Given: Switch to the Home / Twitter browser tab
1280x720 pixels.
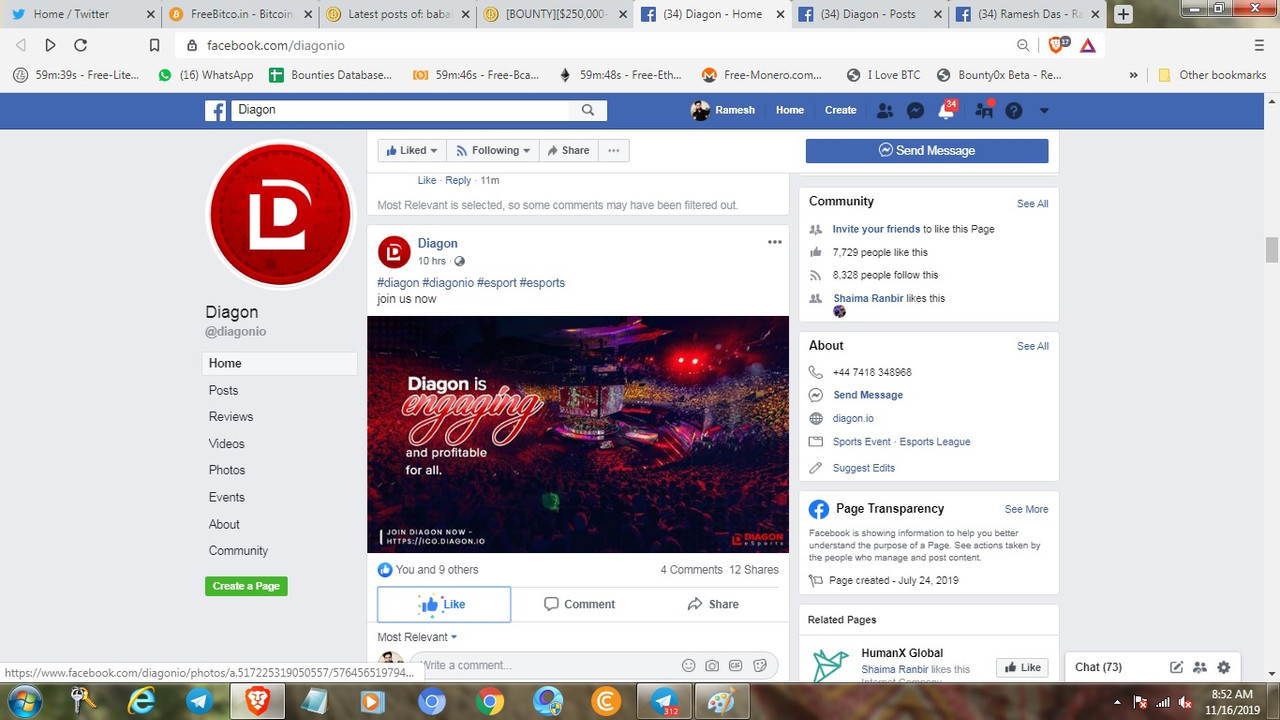Looking at the screenshot, I should click(x=82, y=14).
